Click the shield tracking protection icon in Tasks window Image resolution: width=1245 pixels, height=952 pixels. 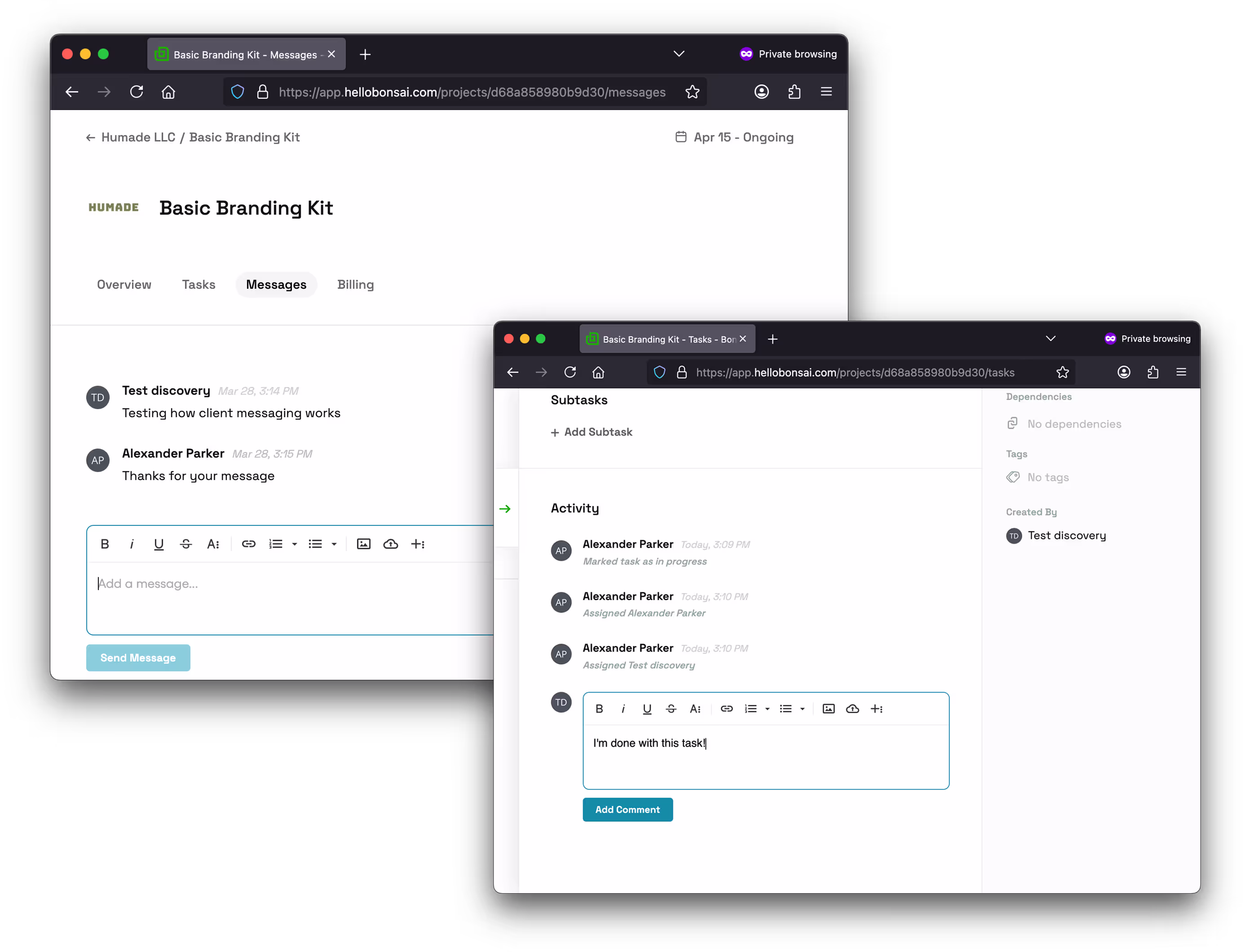[x=660, y=372]
